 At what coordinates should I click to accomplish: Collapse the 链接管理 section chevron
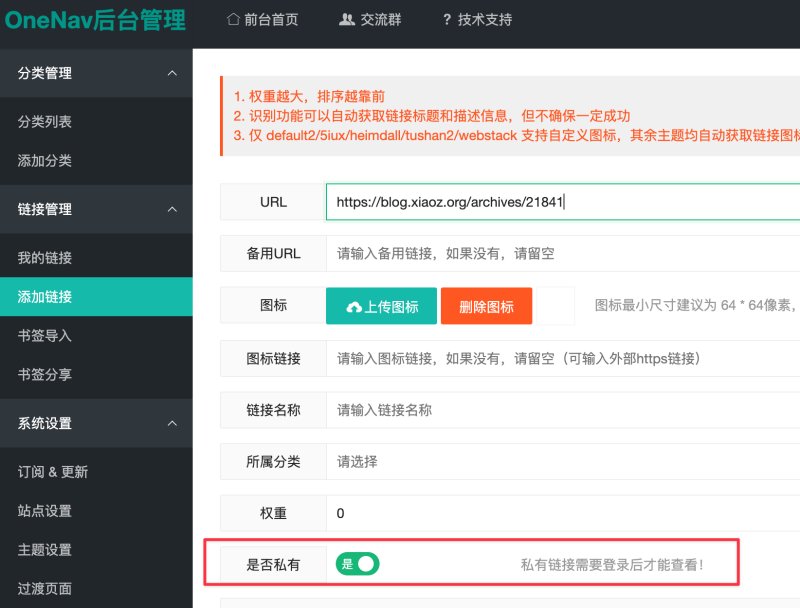pos(172,209)
